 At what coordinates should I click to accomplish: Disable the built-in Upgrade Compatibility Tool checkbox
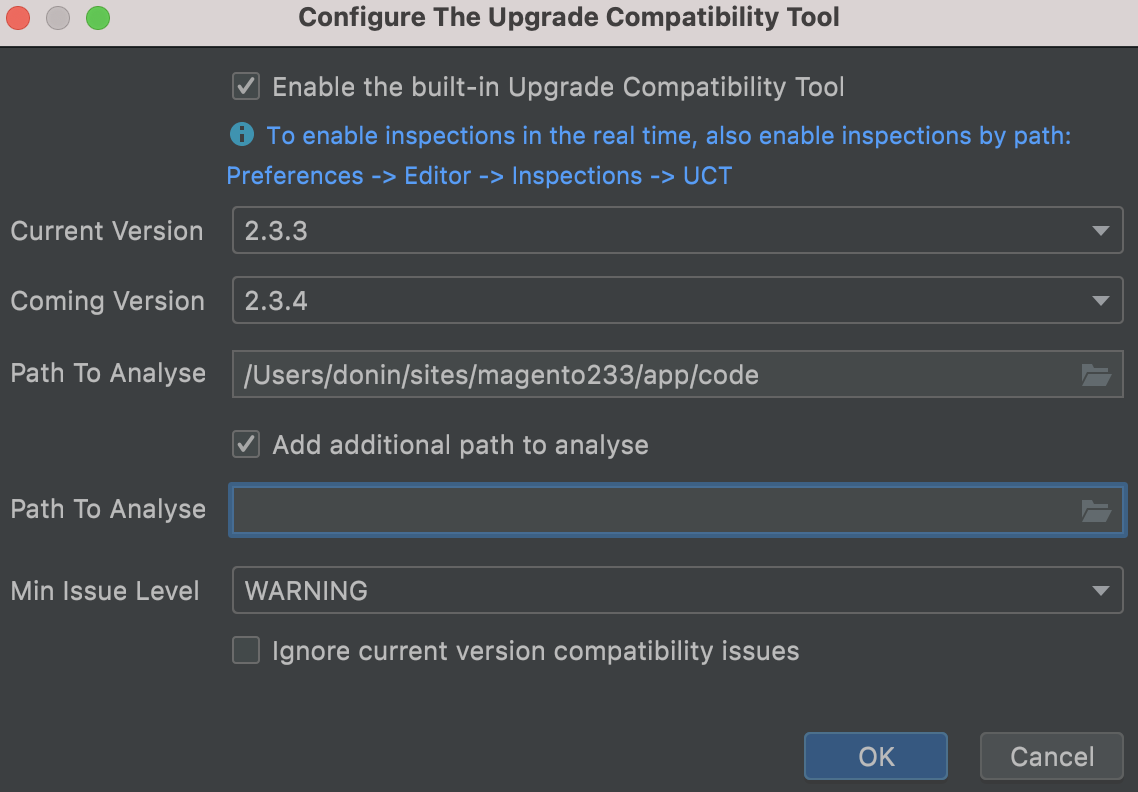[246, 87]
